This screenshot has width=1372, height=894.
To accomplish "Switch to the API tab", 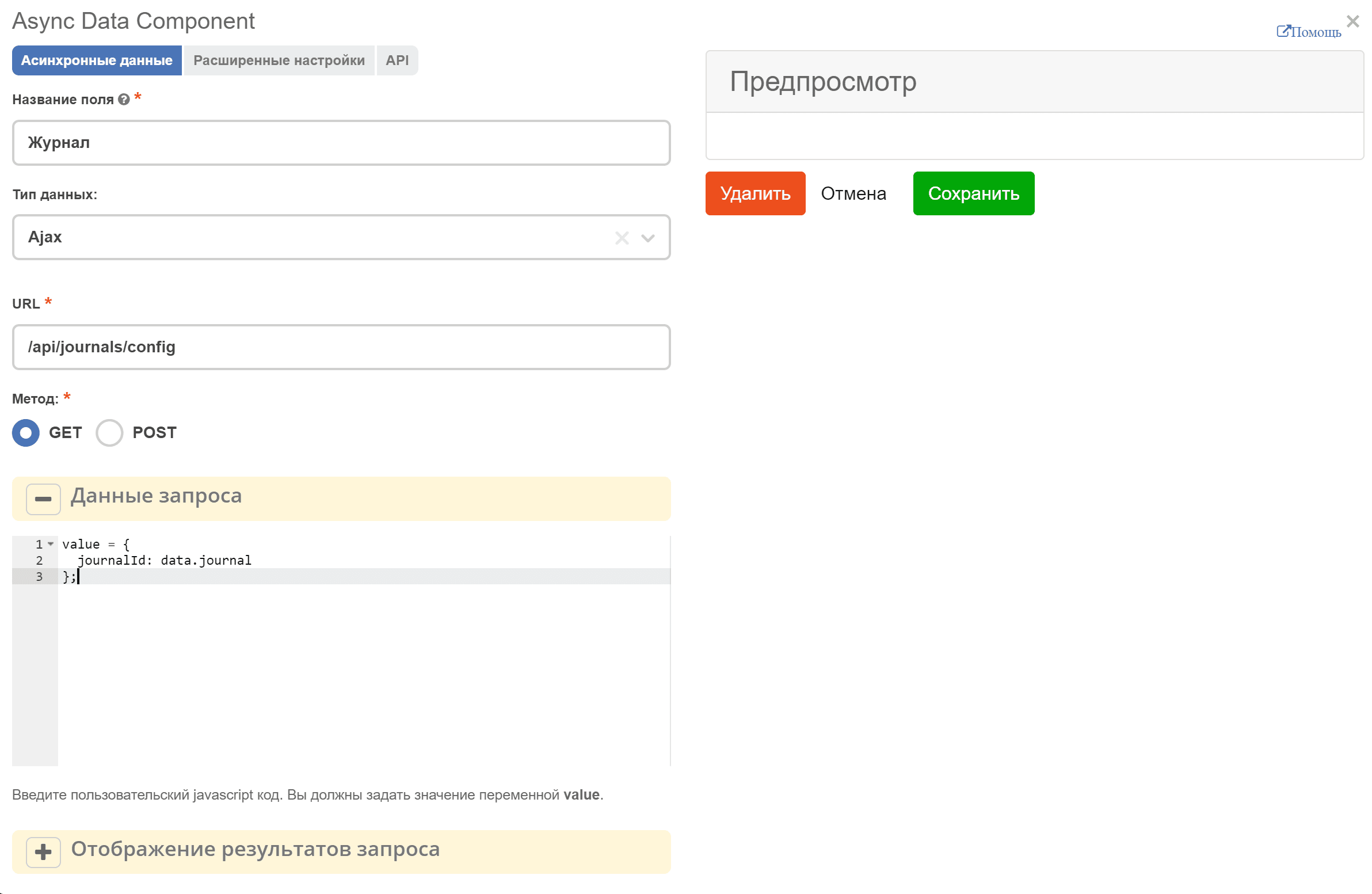I will click(397, 60).
